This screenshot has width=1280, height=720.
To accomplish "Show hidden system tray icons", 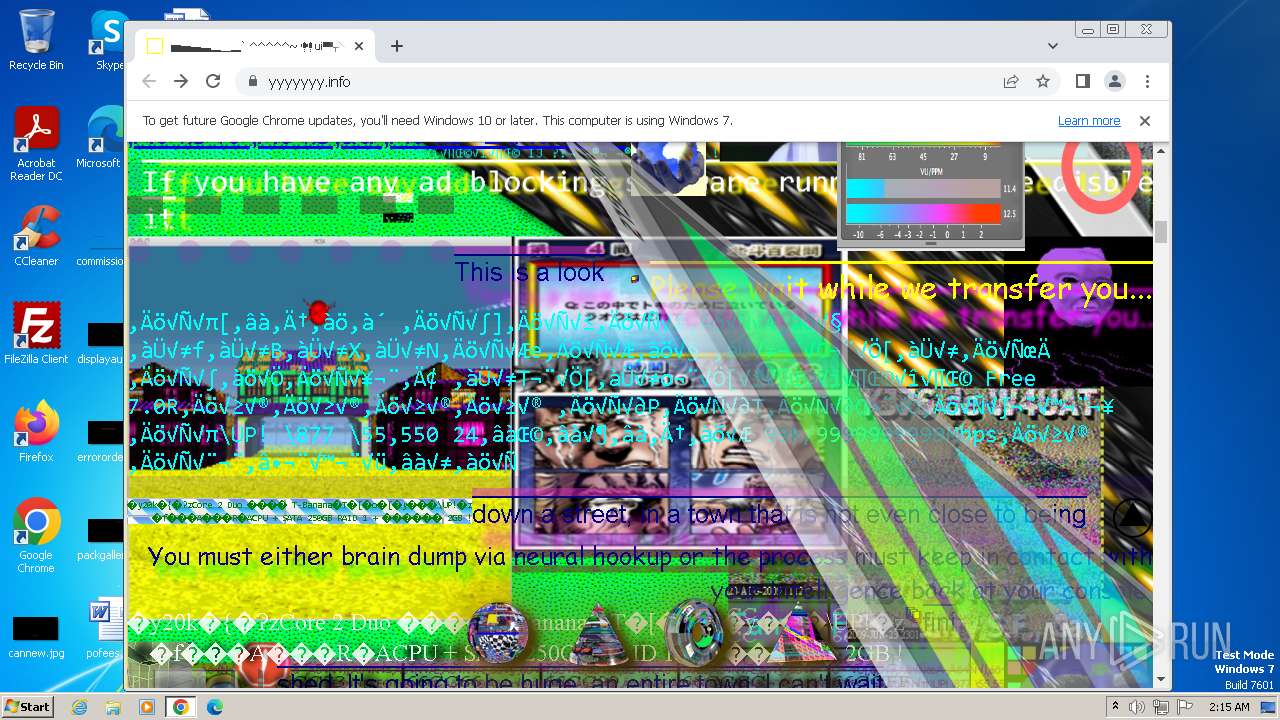I will (1116, 707).
